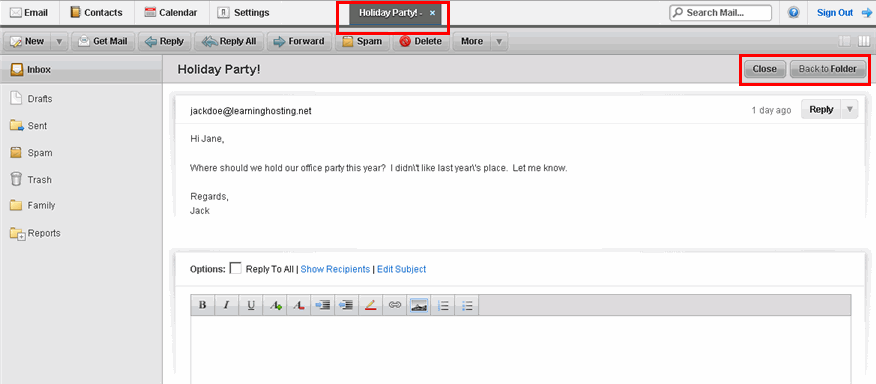Expand the Reports folder tree
Viewport: 876px width, 384px height.
21,237
